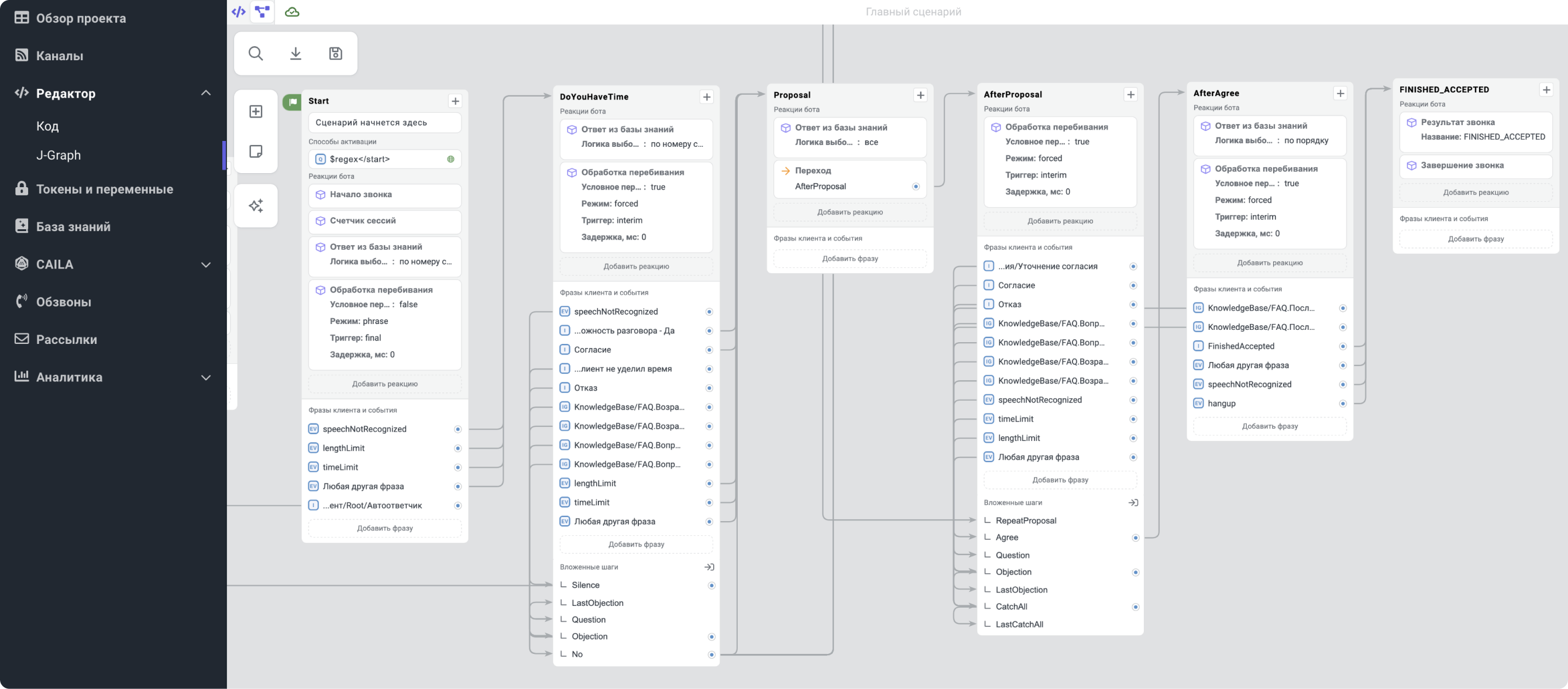
Task: Add element to Start step with plus
Action: click(455, 101)
